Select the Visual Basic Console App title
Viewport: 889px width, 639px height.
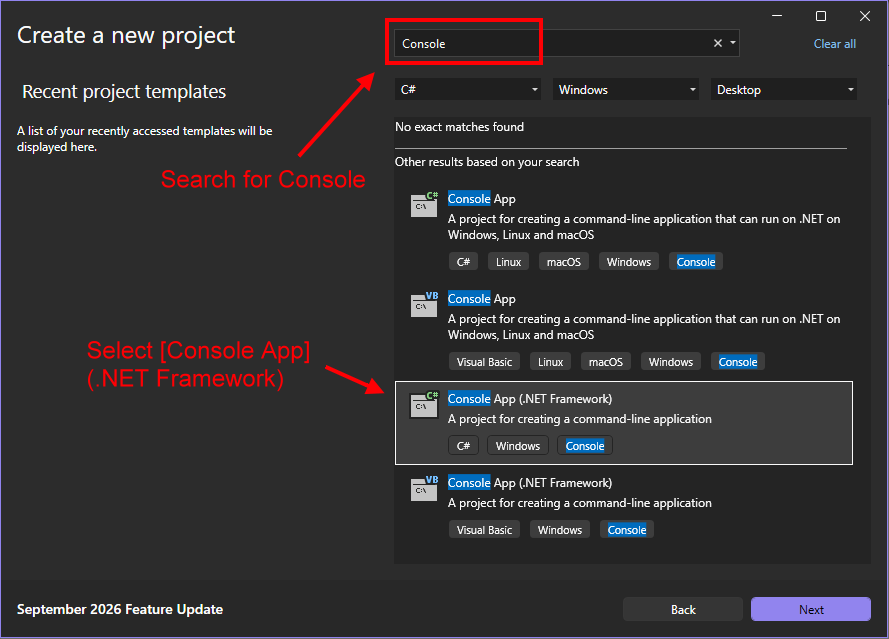[481, 299]
